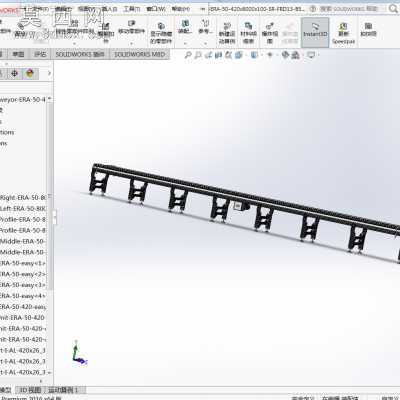Select the ERA-50-420-easy tree item
Screen dimensions: 400x400
coord(23,307)
